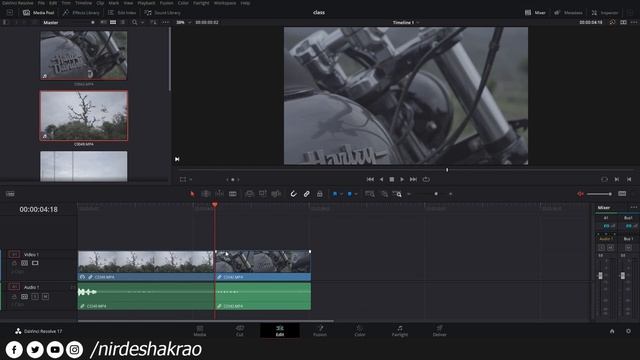Lock the Video 1 track
The image size is (640, 360).
pos(14,263)
